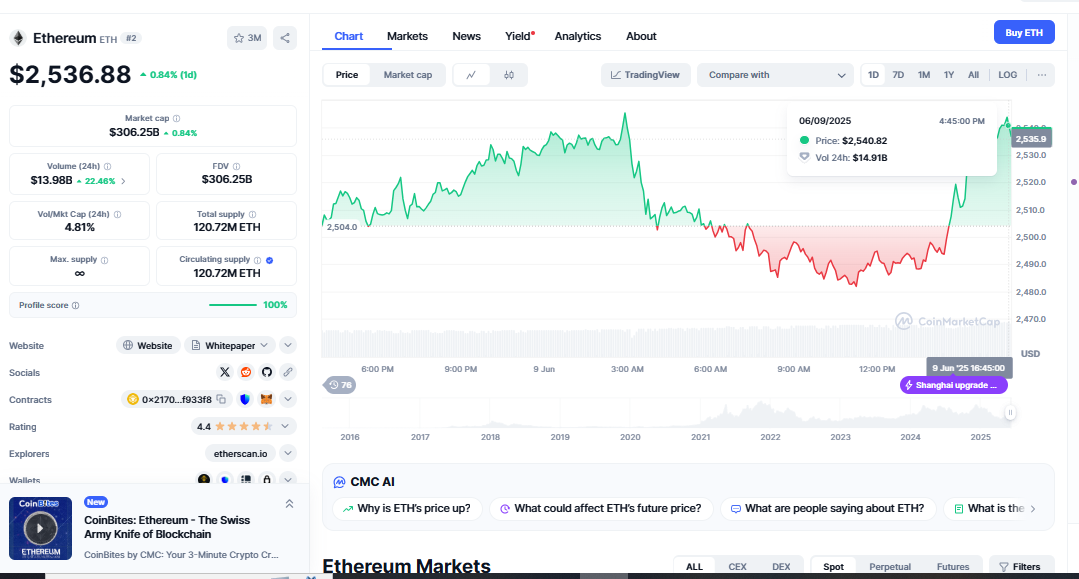Open the TradingView chart button

[x=645, y=75]
